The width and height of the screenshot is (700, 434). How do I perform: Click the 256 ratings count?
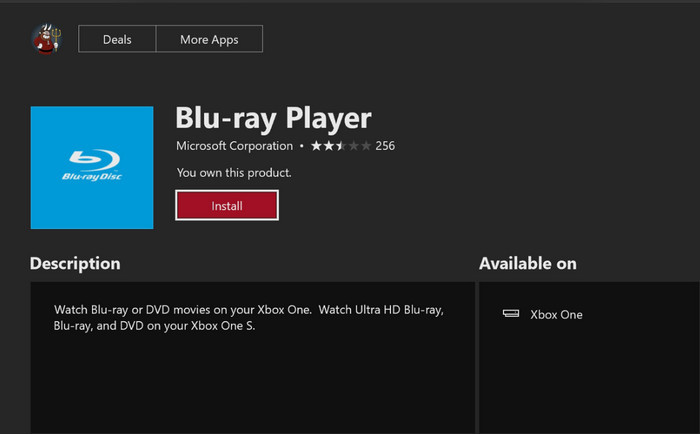click(x=385, y=146)
